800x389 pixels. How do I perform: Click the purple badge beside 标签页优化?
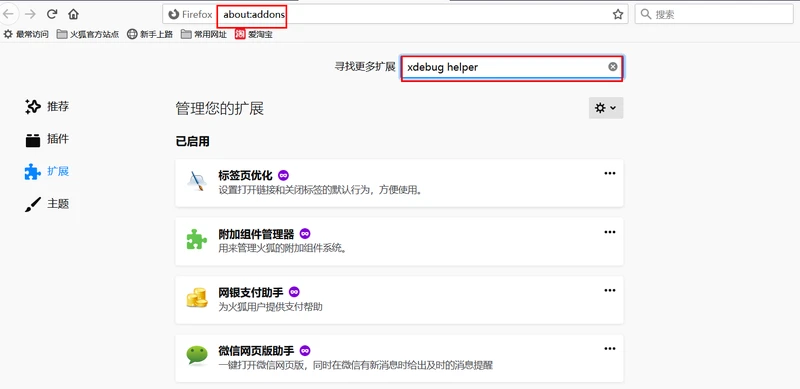pyautogui.click(x=283, y=175)
